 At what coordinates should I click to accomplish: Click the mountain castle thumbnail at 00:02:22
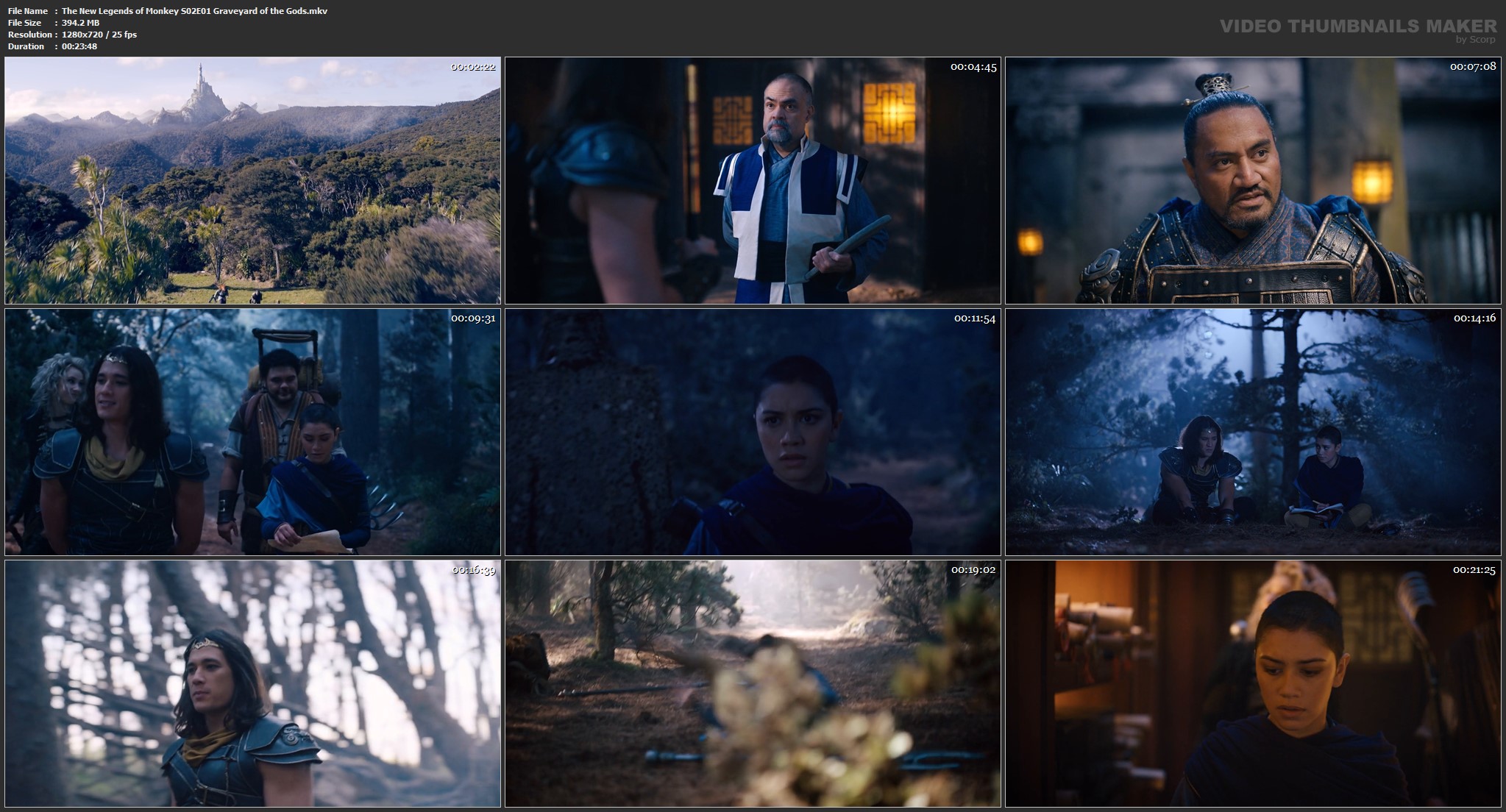(x=252, y=180)
